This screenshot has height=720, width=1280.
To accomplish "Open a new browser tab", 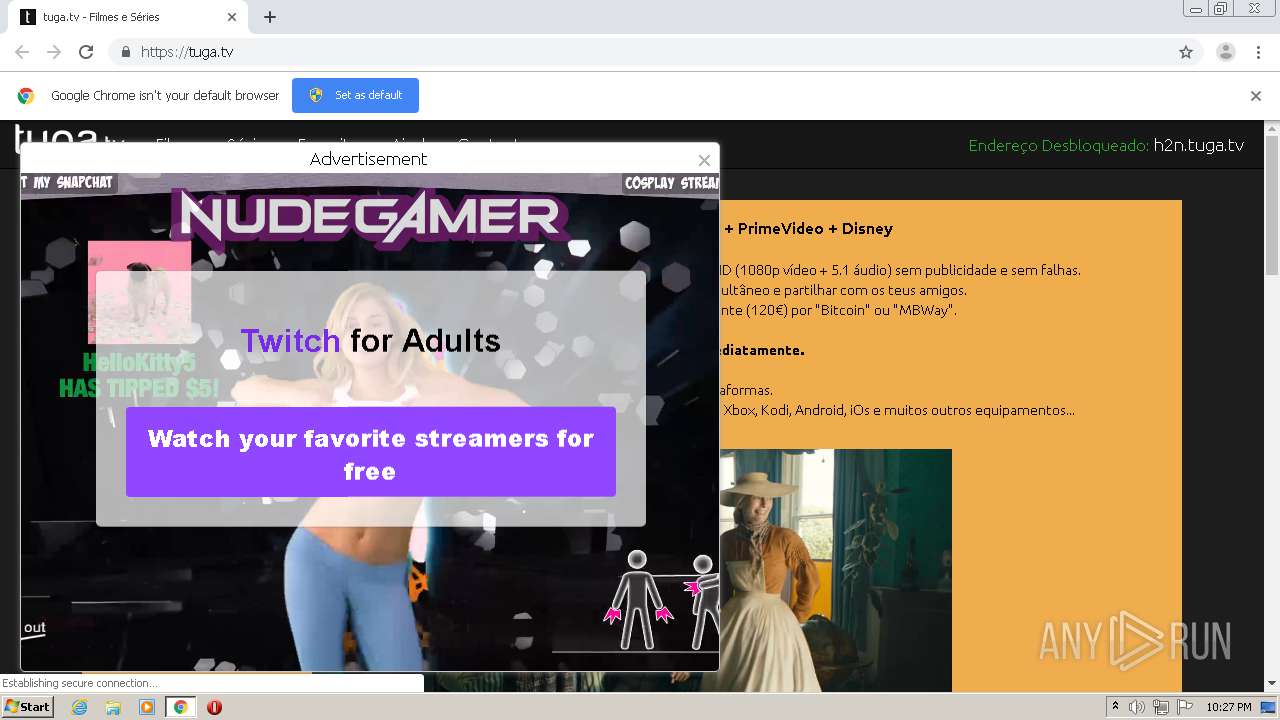I will [x=270, y=17].
